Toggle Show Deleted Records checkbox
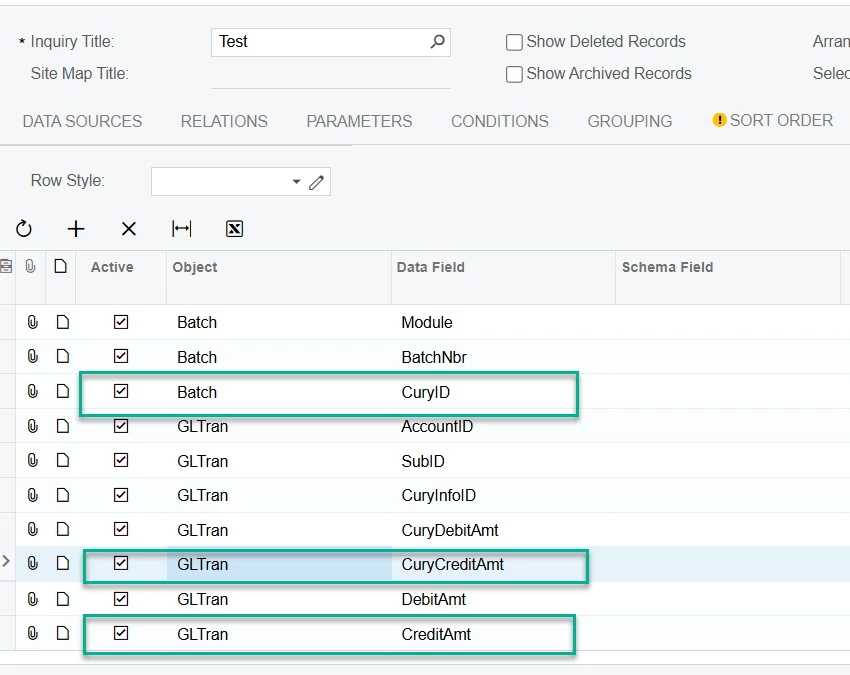The width and height of the screenshot is (850, 675). point(515,42)
